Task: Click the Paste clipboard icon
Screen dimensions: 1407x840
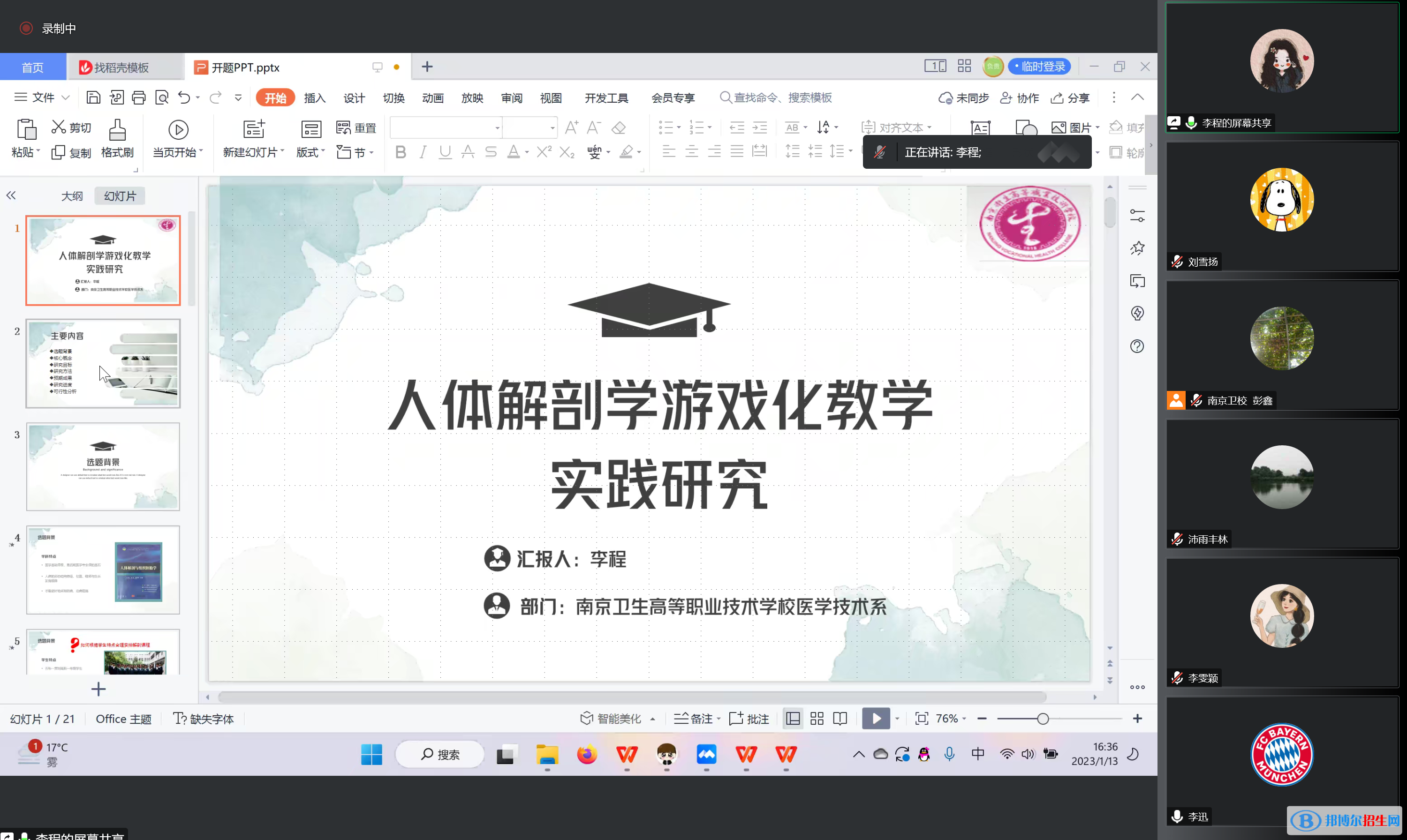Action: coord(26,130)
